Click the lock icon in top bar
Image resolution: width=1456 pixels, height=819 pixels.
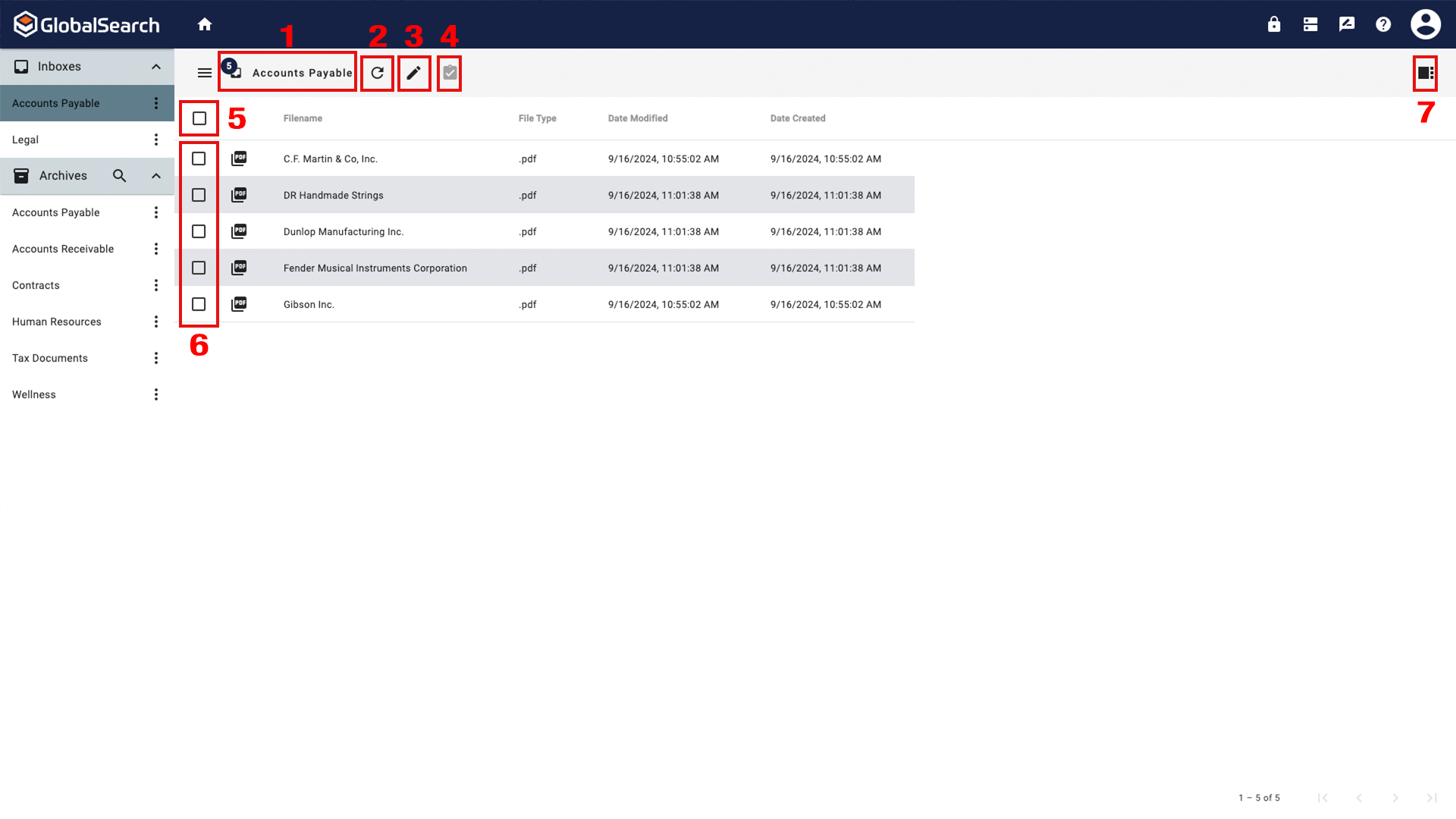[1274, 24]
